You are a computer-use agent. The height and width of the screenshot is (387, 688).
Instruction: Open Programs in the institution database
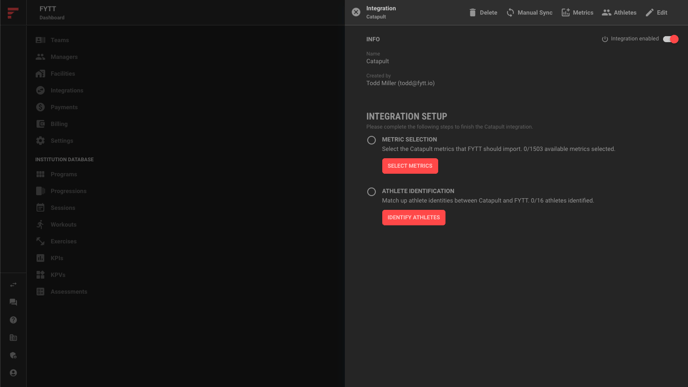pyautogui.click(x=64, y=174)
